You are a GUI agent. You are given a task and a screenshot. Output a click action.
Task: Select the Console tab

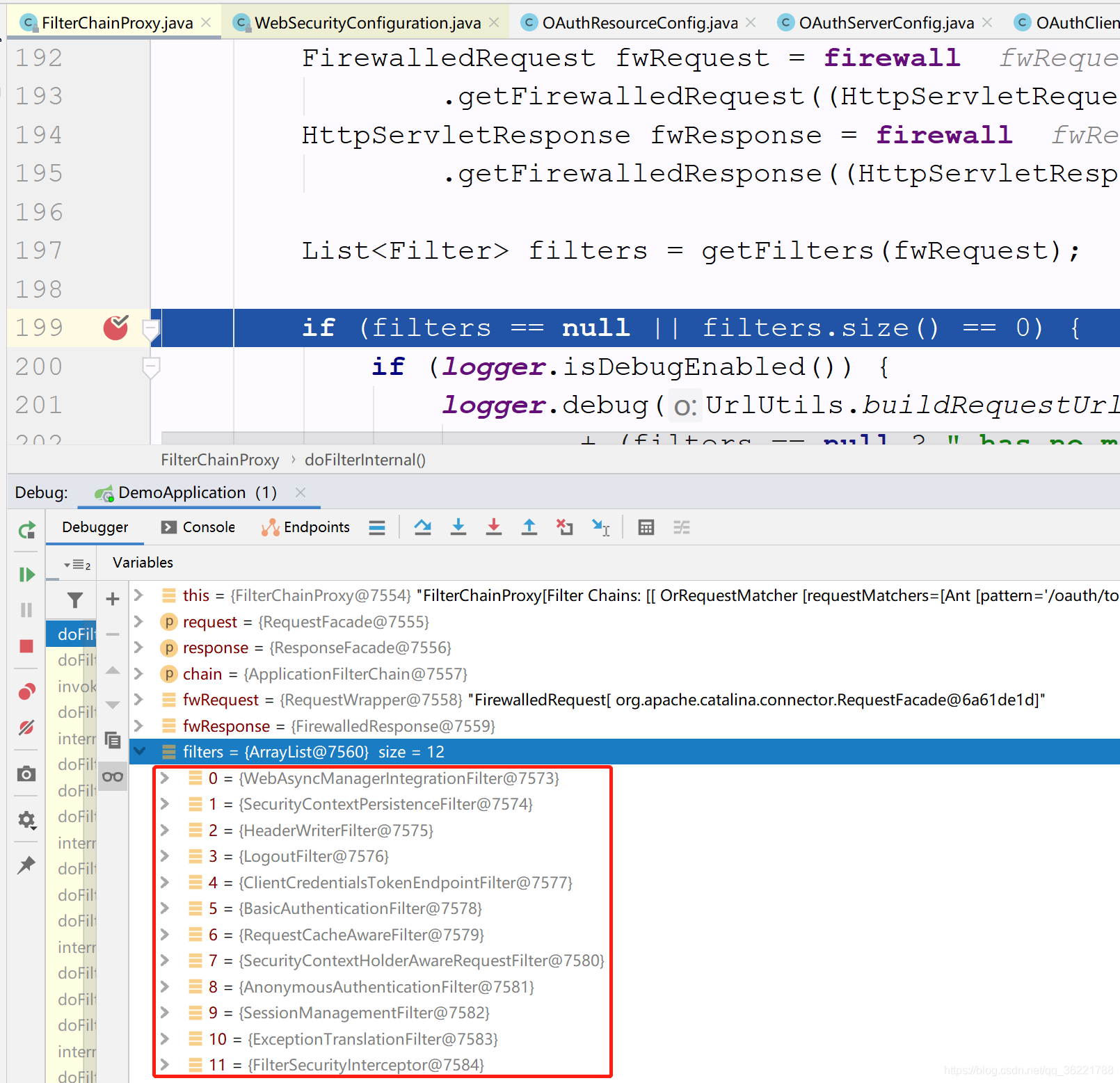coord(198,527)
